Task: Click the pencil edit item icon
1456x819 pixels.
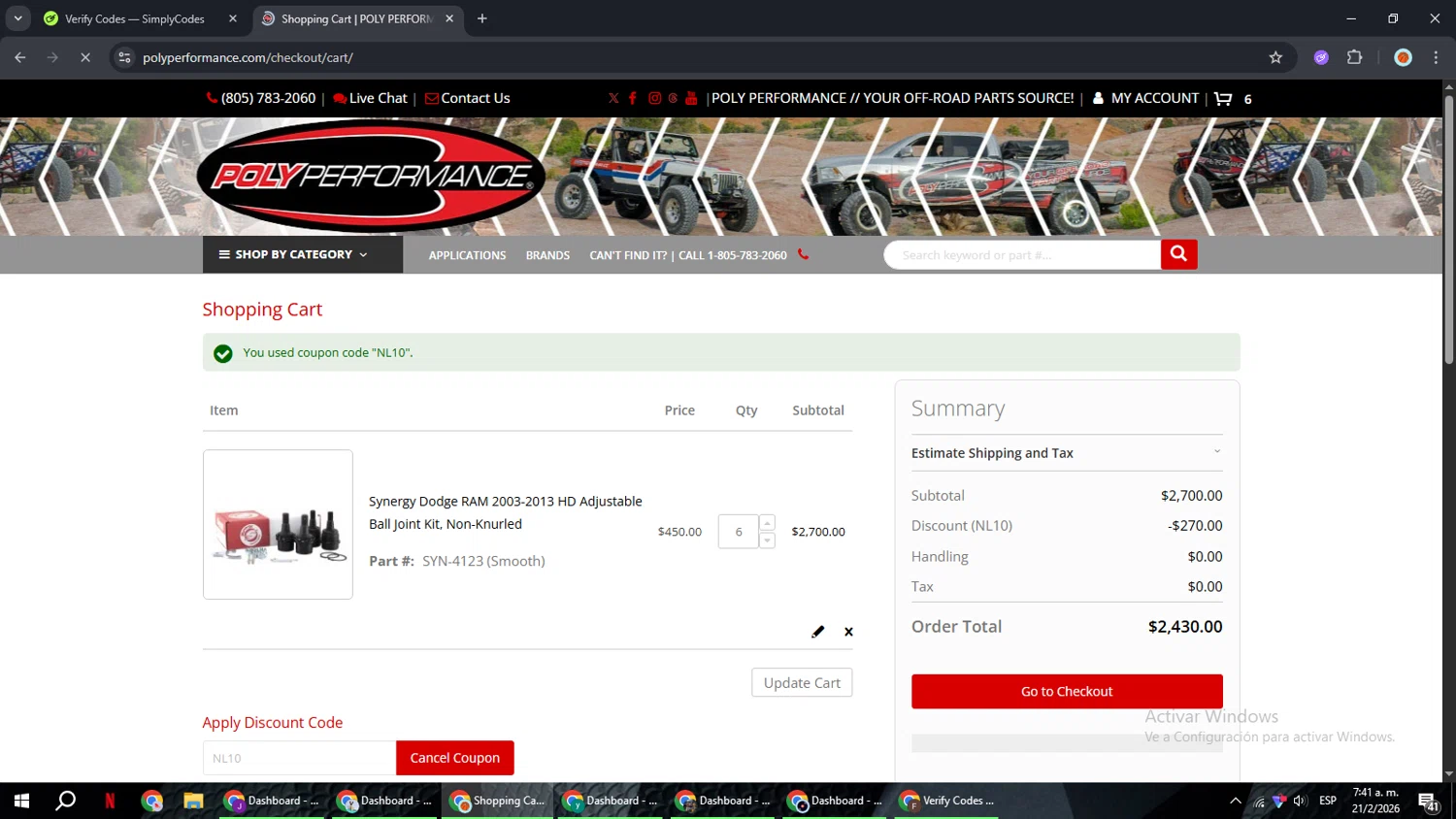Action: [817, 632]
